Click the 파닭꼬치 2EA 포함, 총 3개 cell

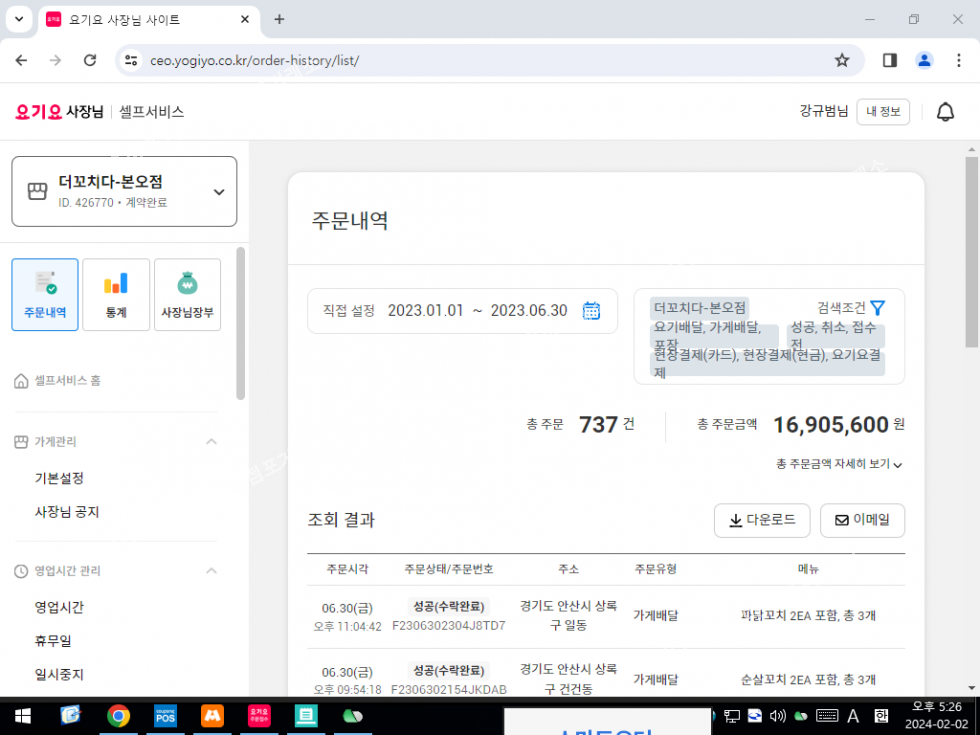[808, 616]
